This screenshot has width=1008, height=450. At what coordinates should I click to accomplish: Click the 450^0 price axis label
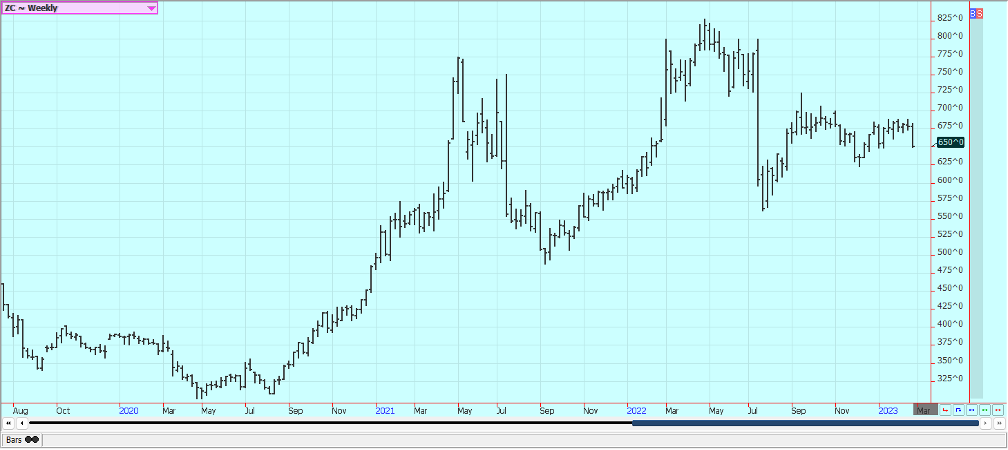[951, 288]
